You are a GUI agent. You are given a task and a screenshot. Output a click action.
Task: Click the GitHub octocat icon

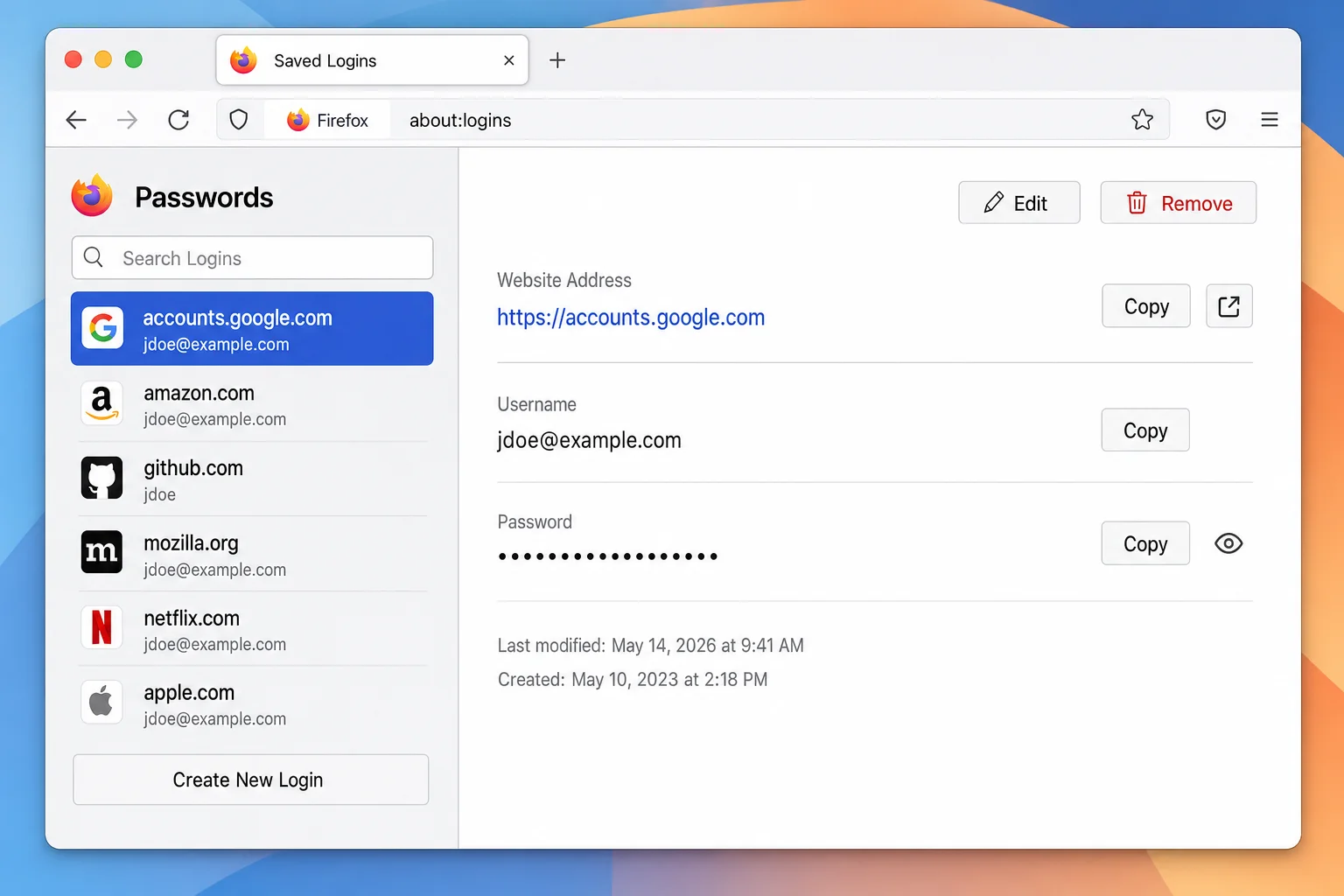[102, 478]
